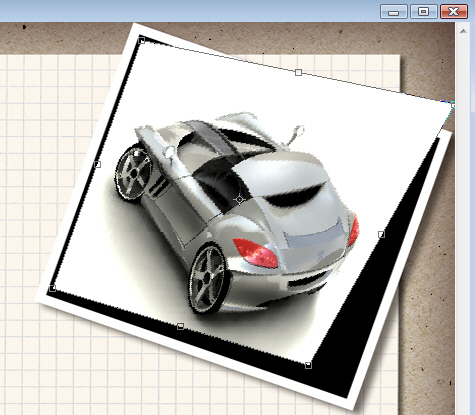
Task: Click the car's left red tail light
Action: (x=256, y=253)
